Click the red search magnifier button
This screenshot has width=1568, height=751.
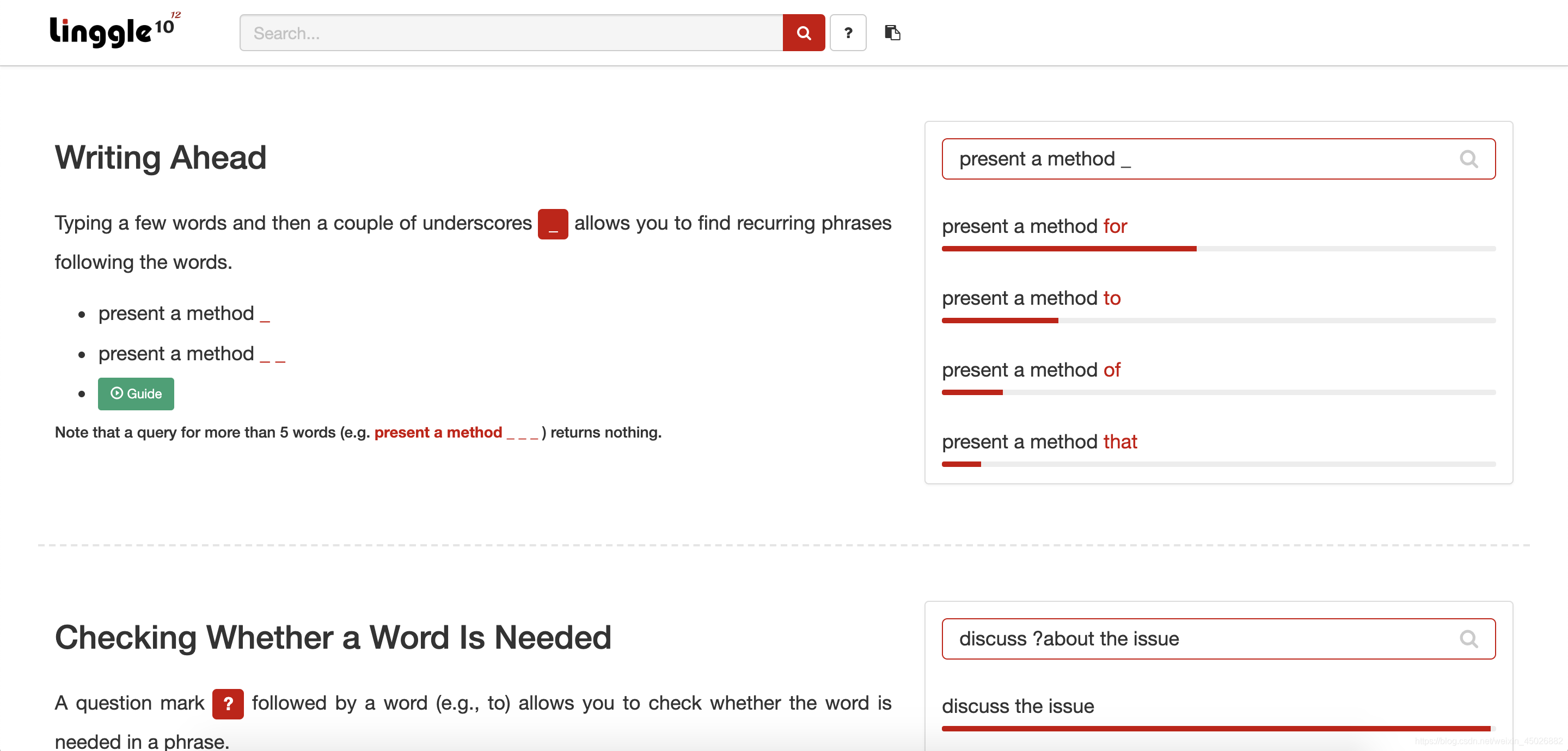coord(803,33)
